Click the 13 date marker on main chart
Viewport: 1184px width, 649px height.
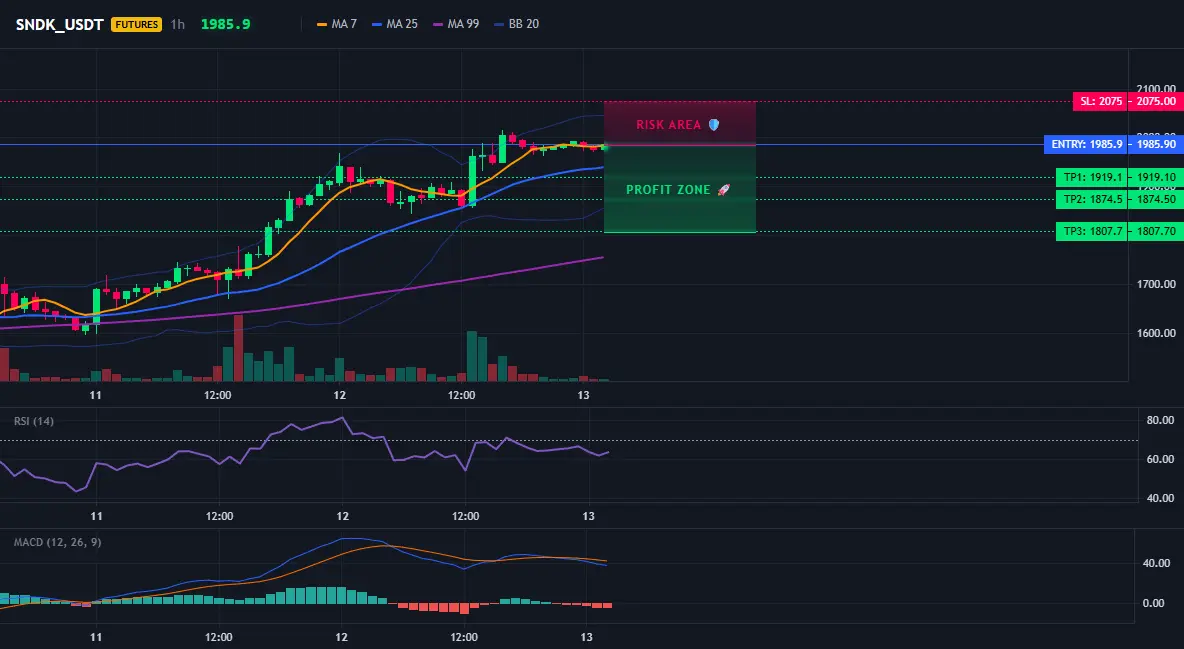583,395
